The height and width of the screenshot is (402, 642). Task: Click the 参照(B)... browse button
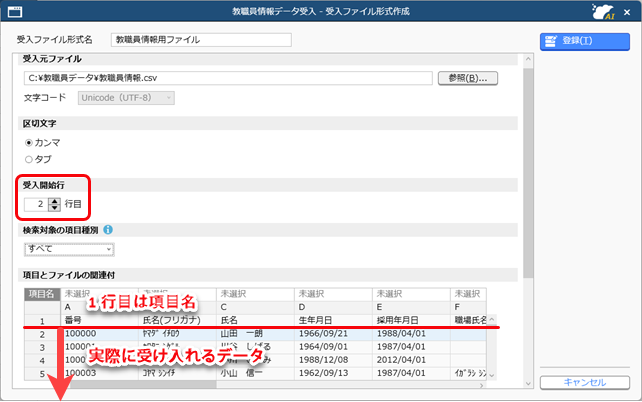click(468, 78)
